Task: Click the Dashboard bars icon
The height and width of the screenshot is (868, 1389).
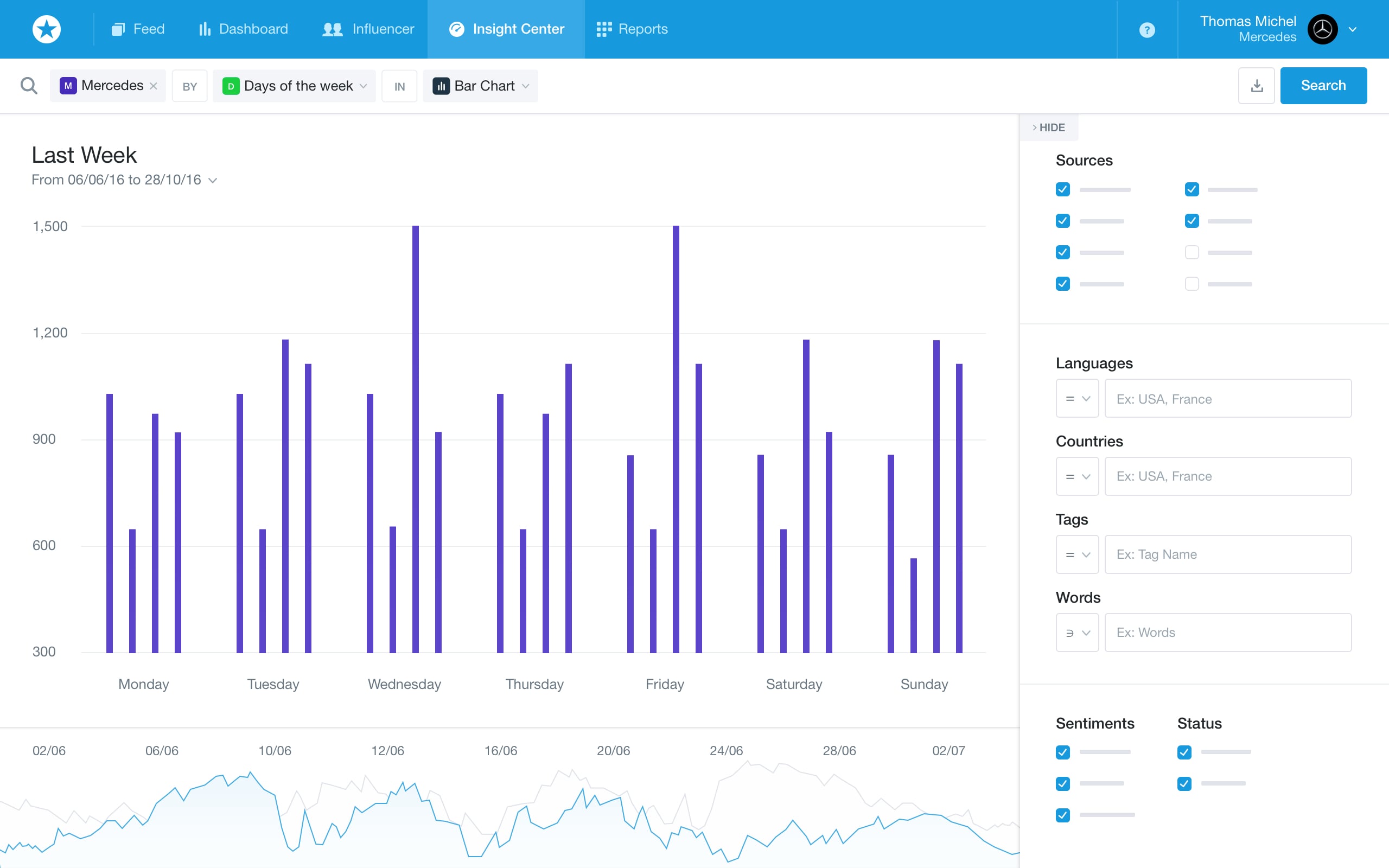Action: (205, 29)
